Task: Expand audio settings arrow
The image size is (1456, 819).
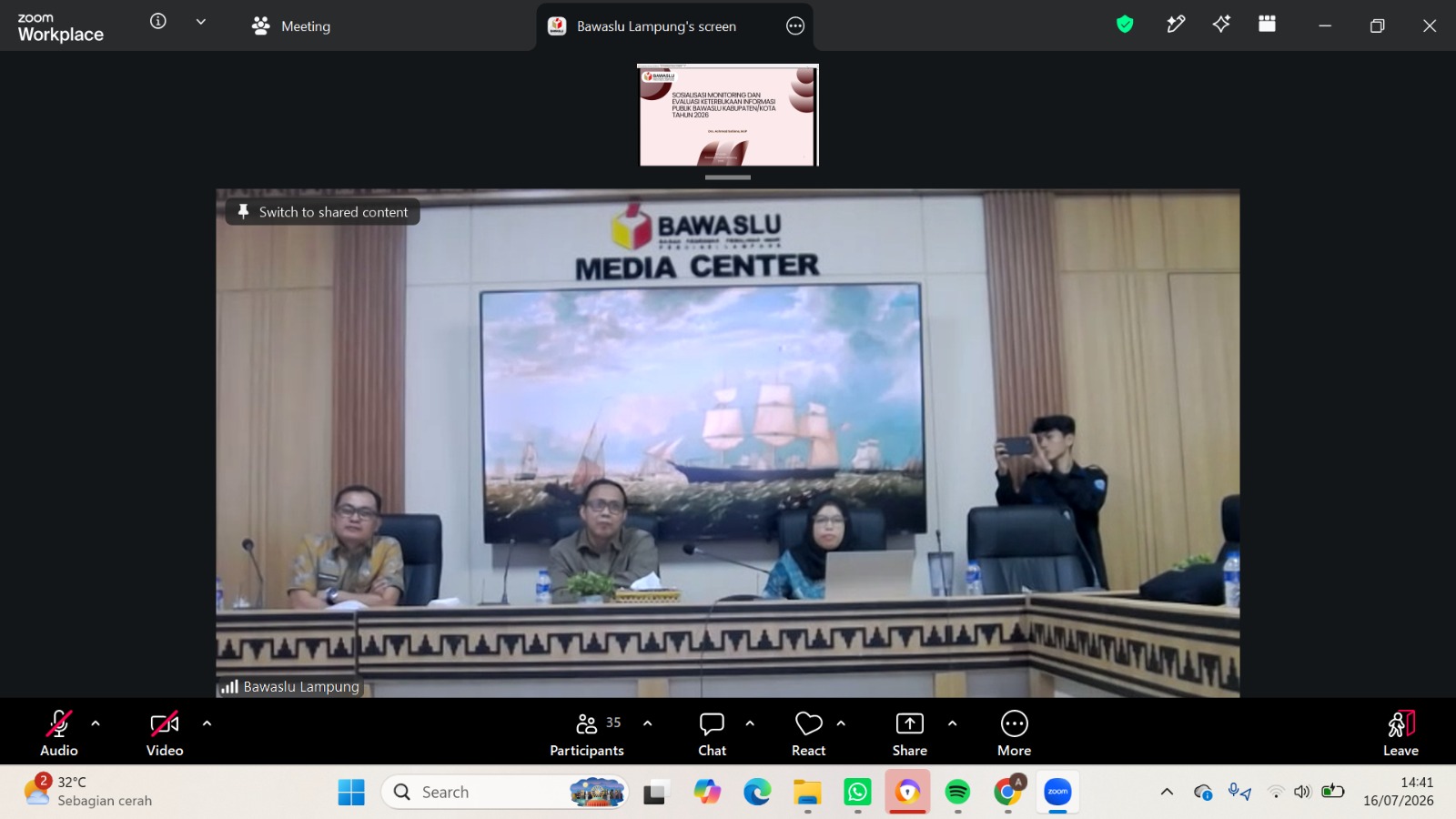Action: pos(96,723)
